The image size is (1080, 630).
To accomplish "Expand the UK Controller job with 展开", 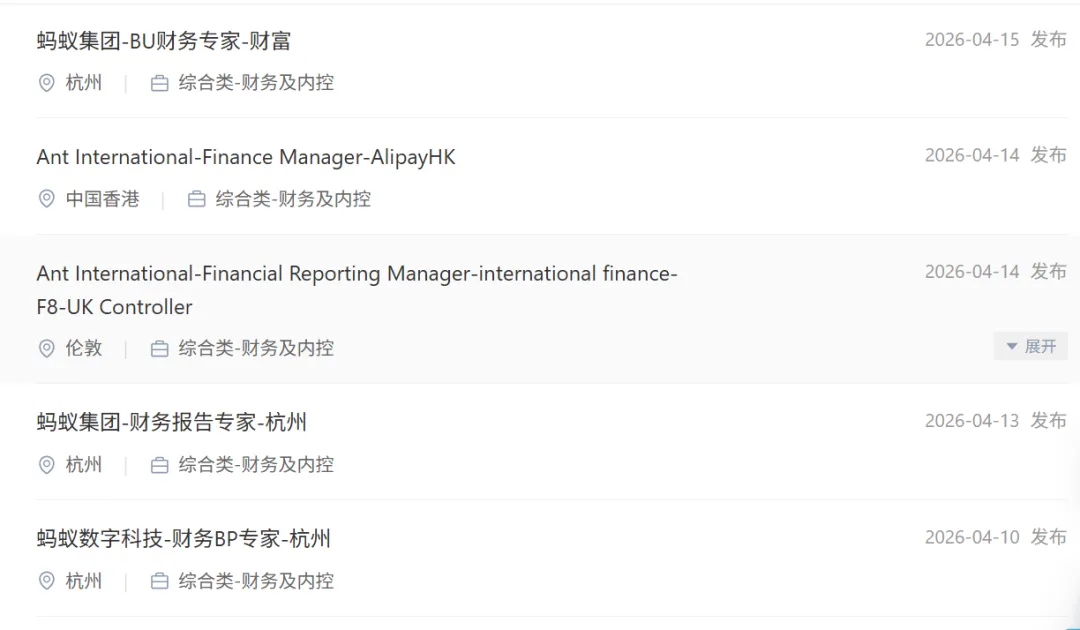I will click(1031, 346).
